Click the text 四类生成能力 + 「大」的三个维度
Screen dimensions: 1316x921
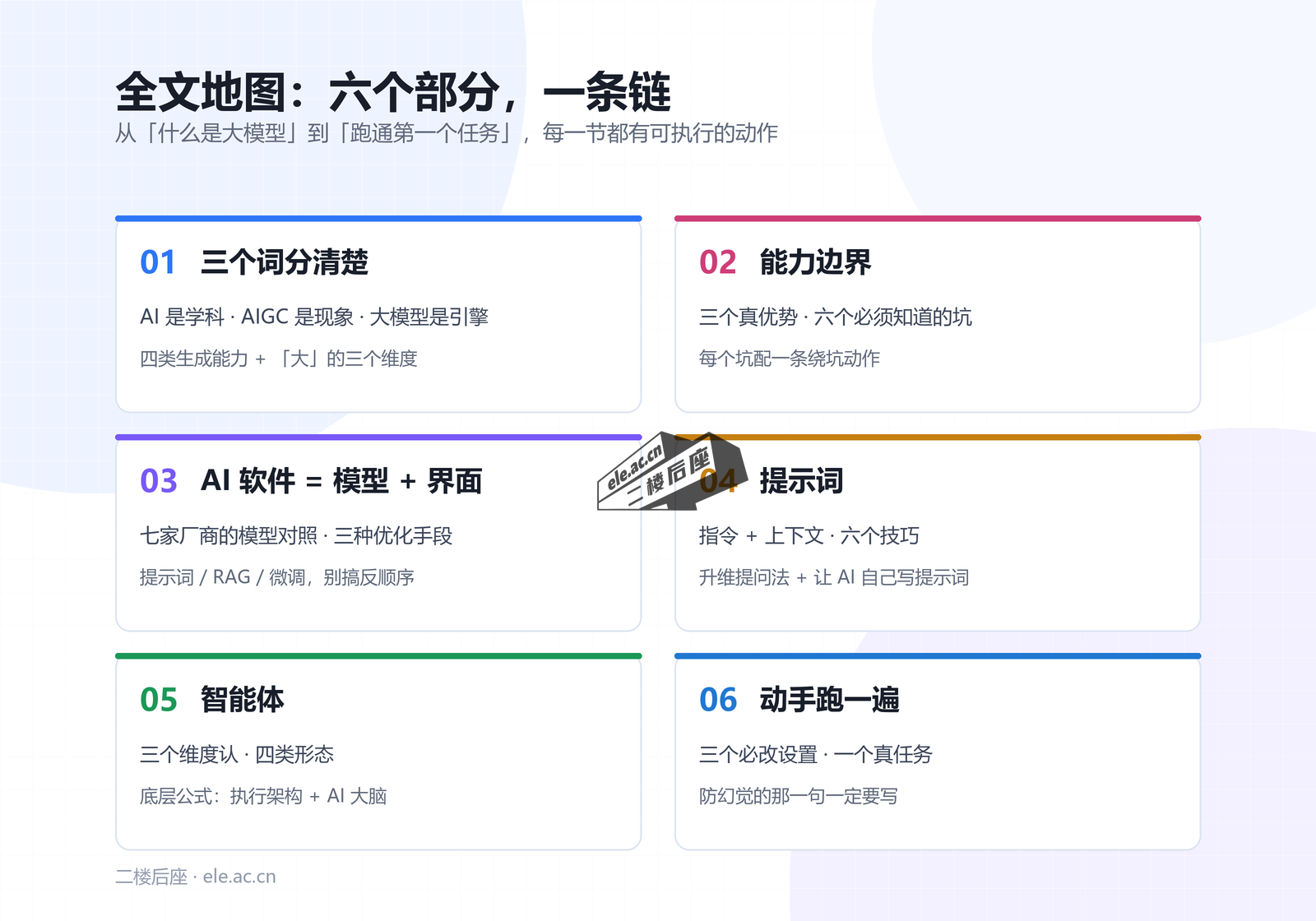coord(279,359)
